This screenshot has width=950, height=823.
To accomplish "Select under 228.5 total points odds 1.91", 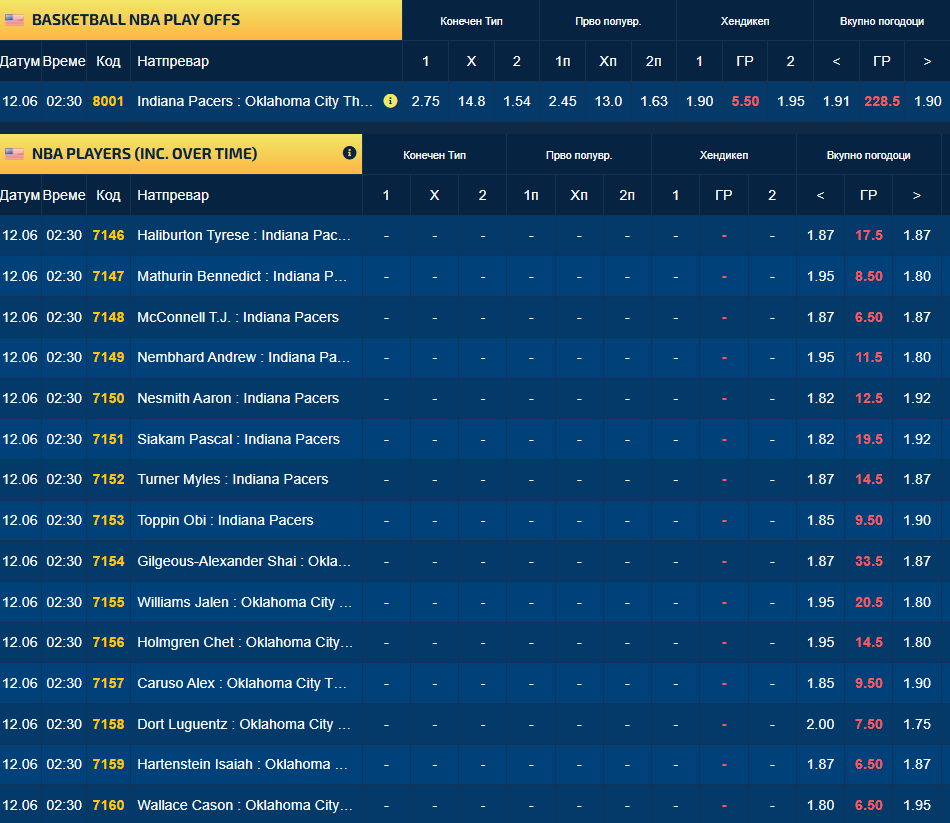I will pyautogui.click(x=836, y=101).
